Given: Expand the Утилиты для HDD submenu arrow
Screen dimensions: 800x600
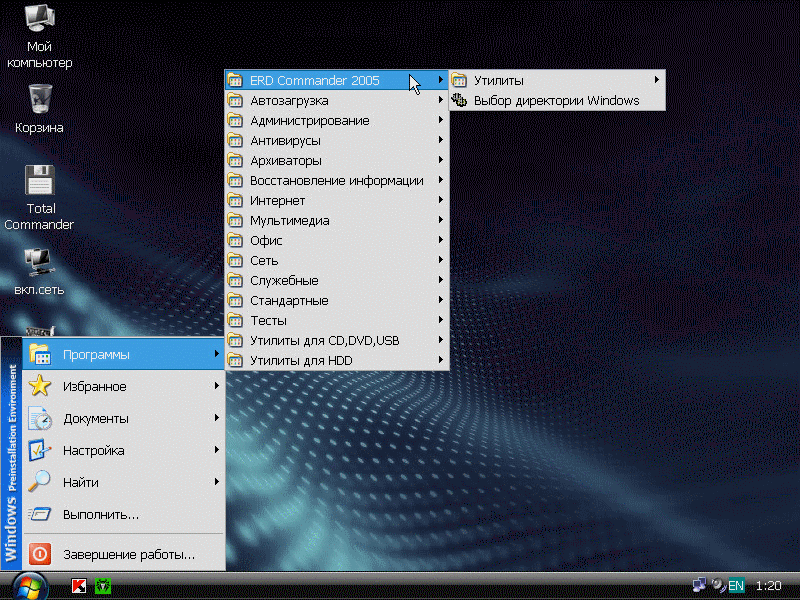Looking at the screenshot, I should click(441, 360).
